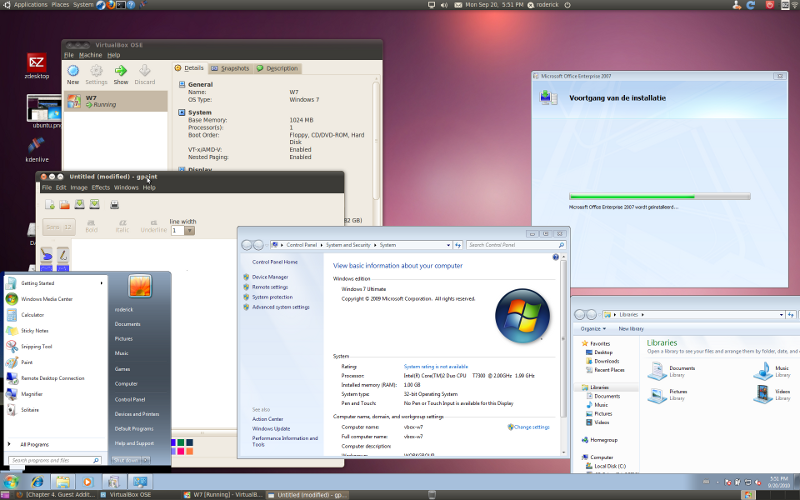The width and height of the screenshot is (800, 500).
Task: Switch to the Description tab in VirtualBox
Action: click(278, 68)
